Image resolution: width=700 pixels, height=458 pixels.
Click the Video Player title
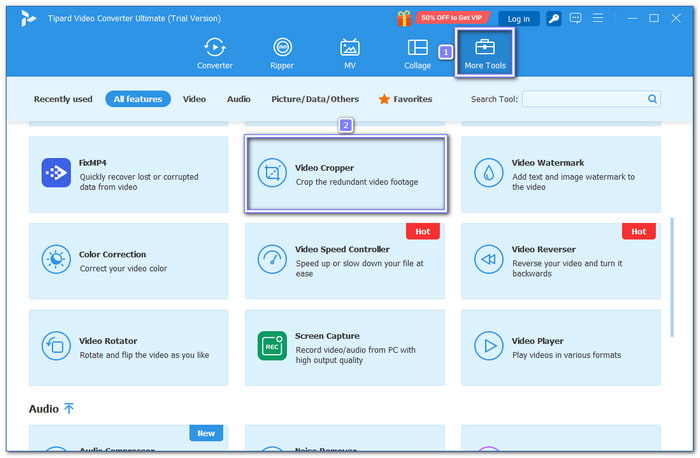click(538, 341)
